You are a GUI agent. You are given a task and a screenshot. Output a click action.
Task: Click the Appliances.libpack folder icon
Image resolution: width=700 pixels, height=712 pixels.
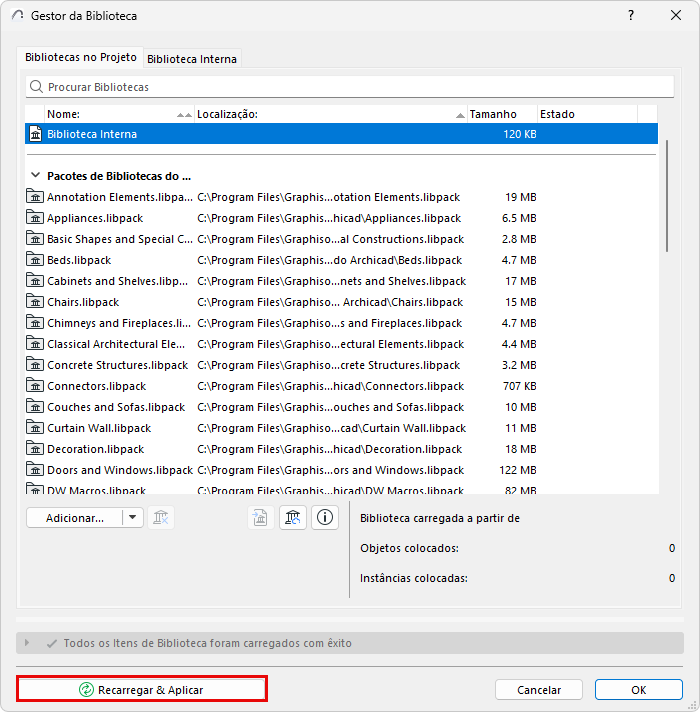(35, 218)
